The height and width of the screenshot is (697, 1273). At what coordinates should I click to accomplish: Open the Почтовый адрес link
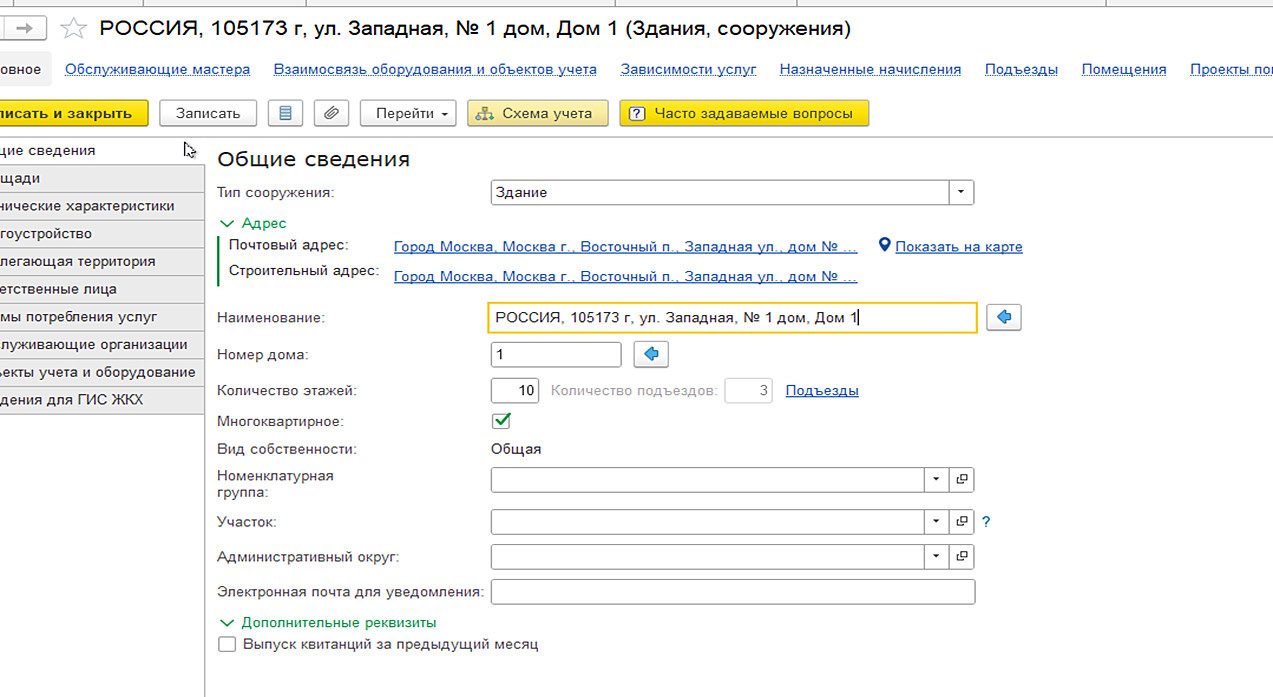tap(625, 246)
